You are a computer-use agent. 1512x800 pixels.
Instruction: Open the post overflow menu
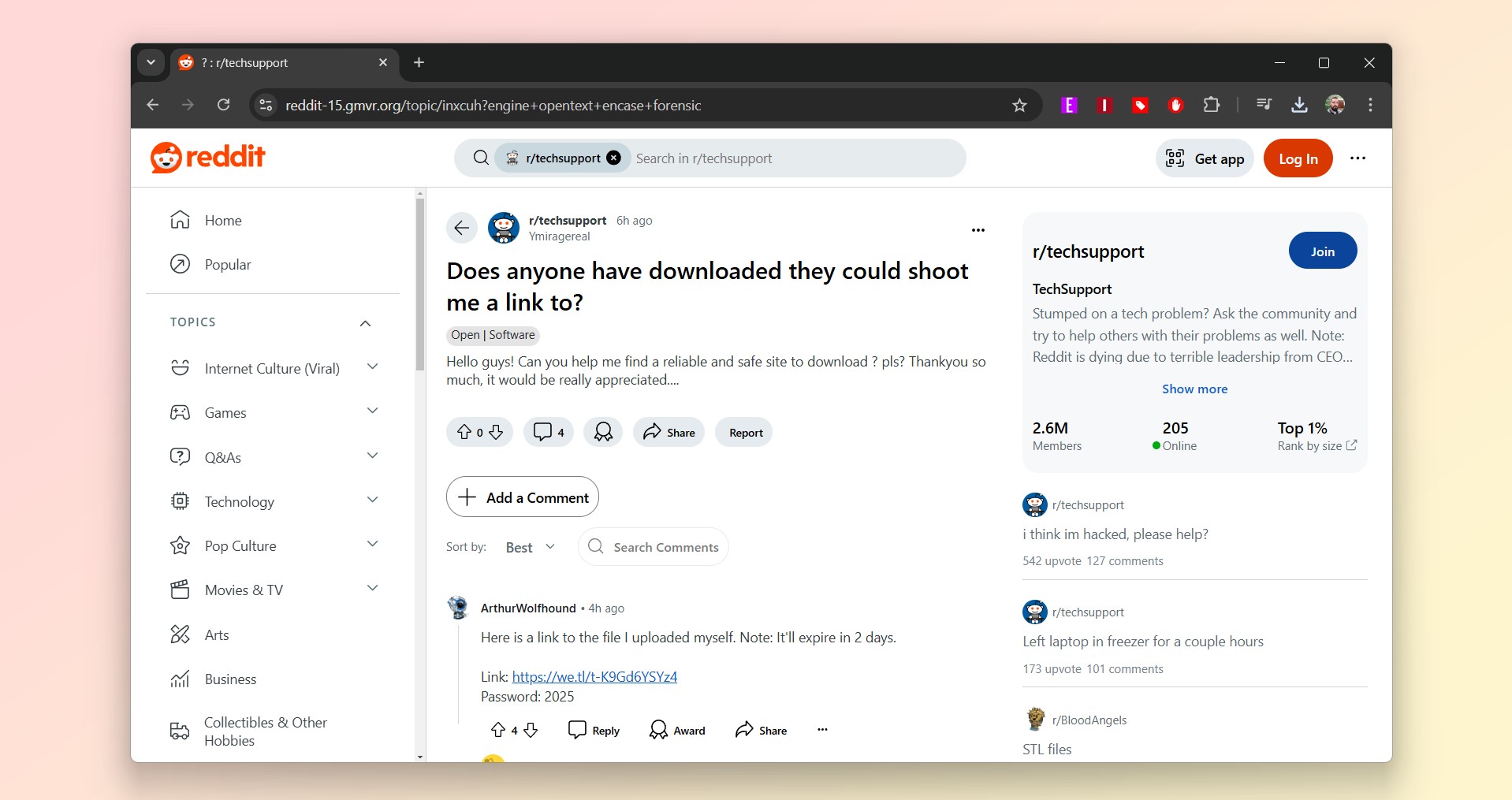coord(977,229)
